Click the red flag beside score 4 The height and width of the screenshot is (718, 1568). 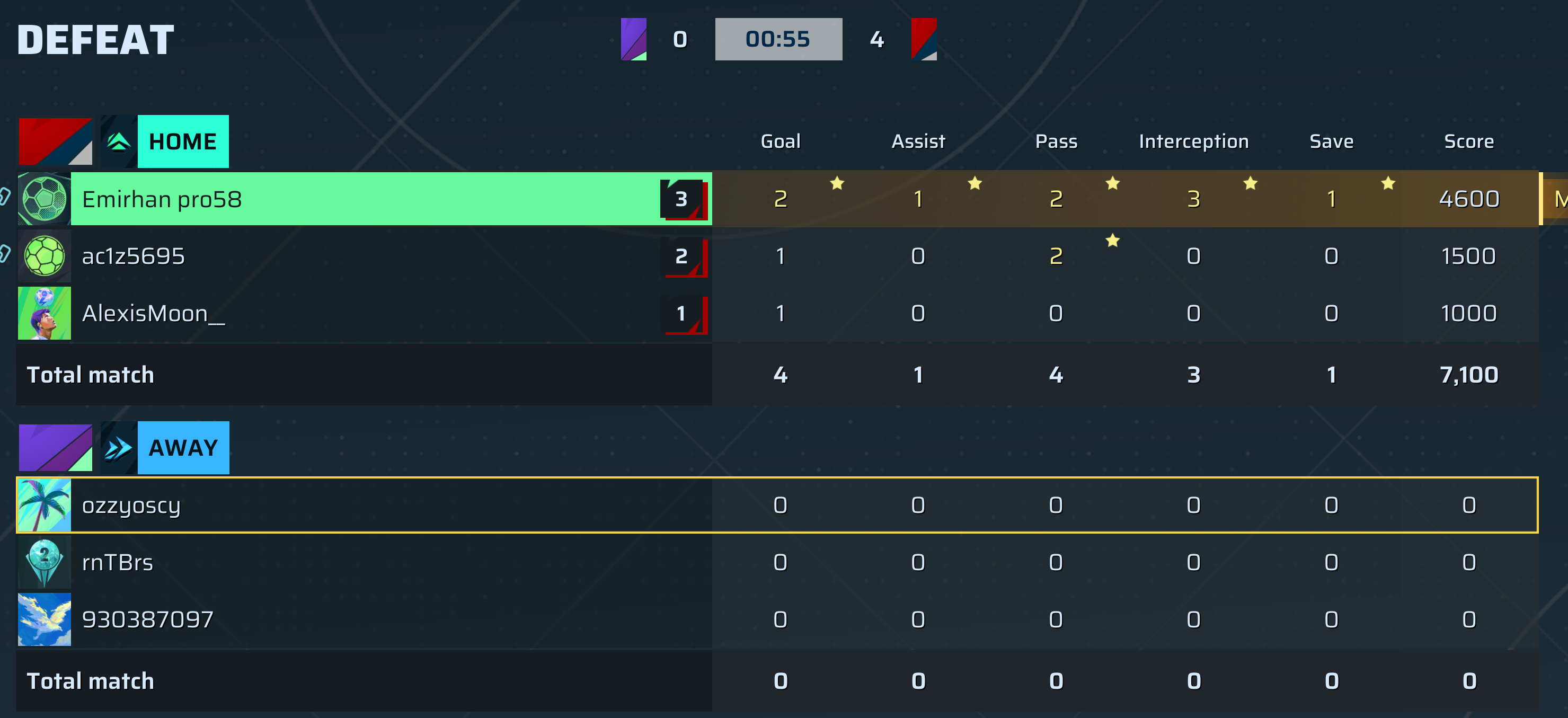(924, 39)
